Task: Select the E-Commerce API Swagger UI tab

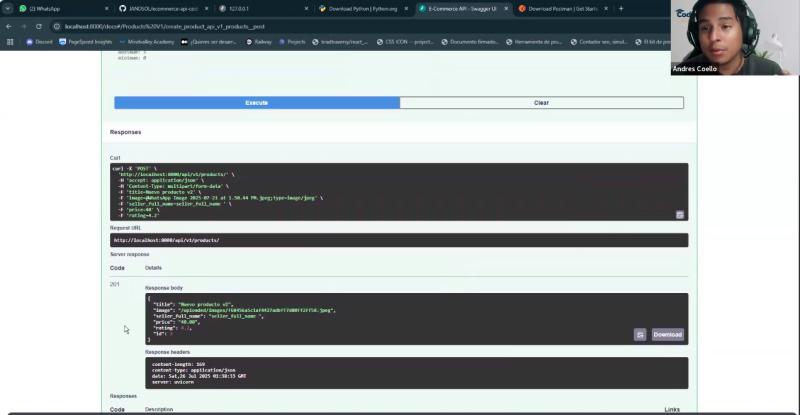Action: [x=462, y=9]
